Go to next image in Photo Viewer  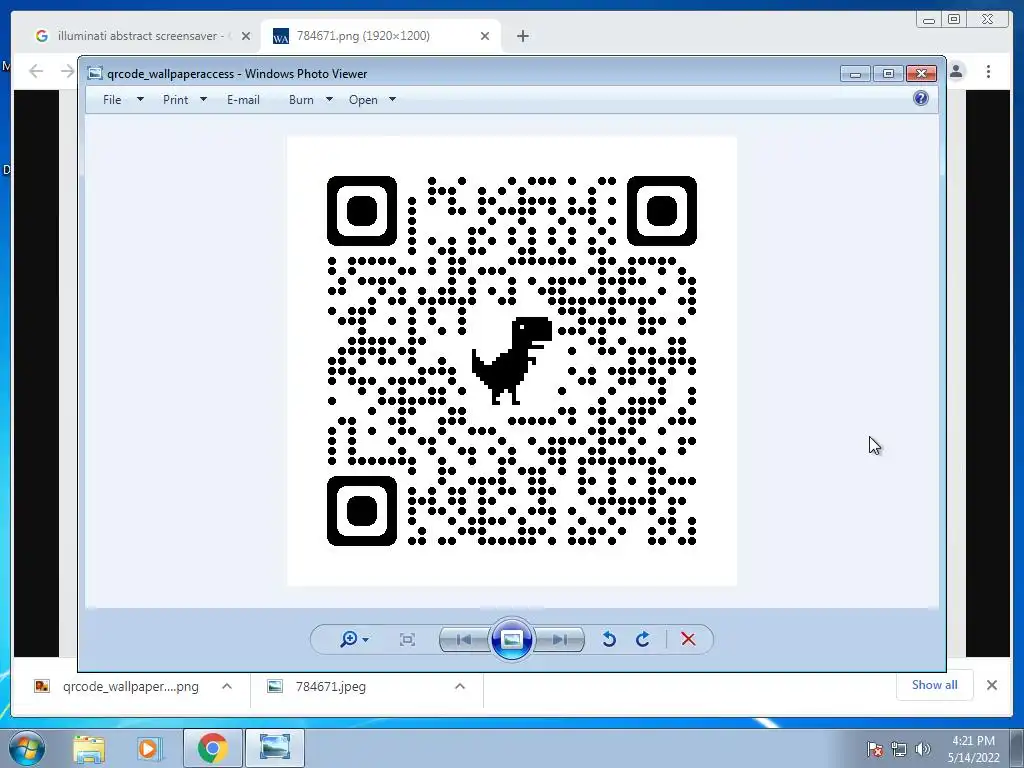pos(560,639)
